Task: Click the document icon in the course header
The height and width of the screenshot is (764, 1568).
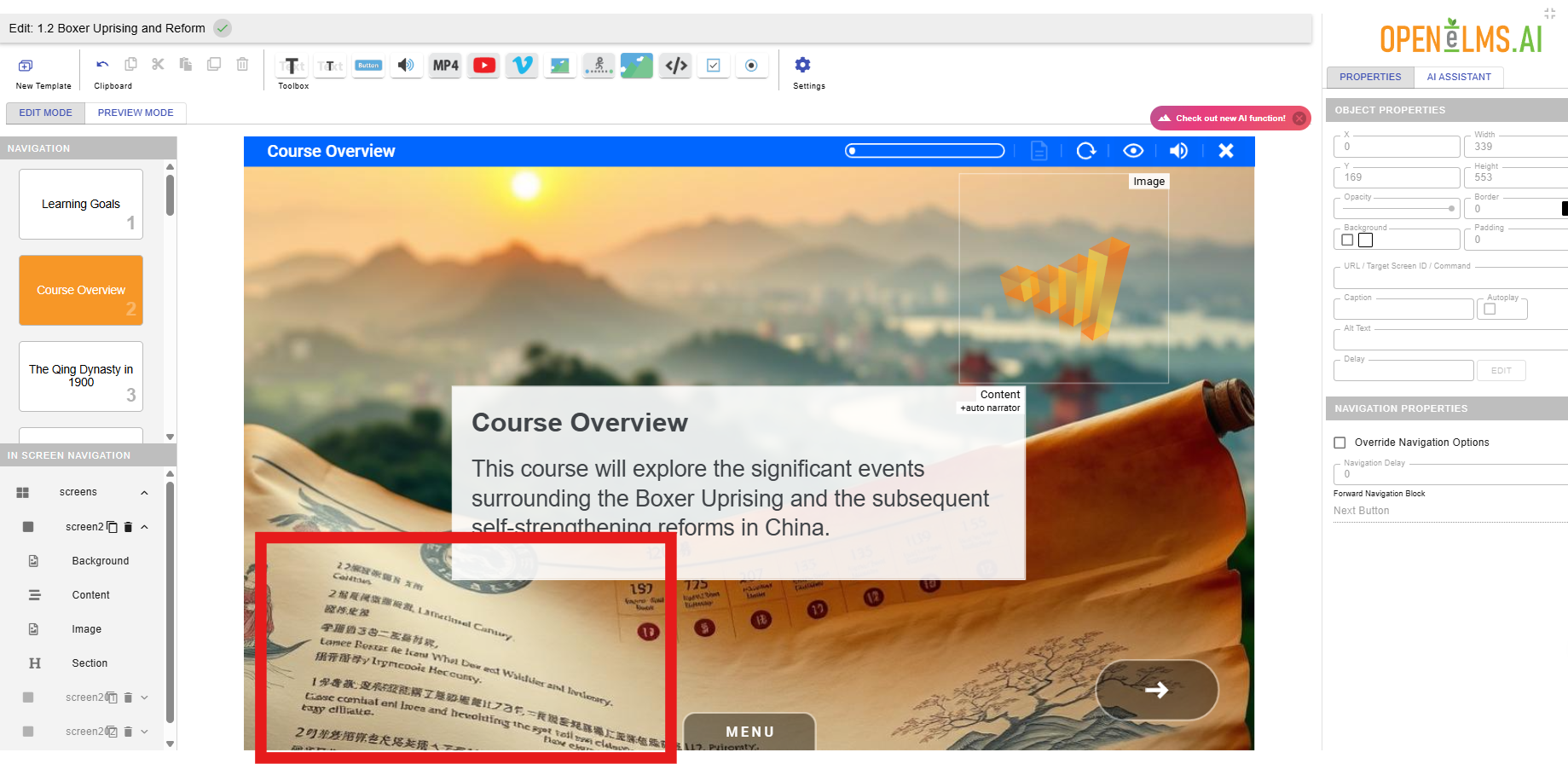Action: (1039, 151)
